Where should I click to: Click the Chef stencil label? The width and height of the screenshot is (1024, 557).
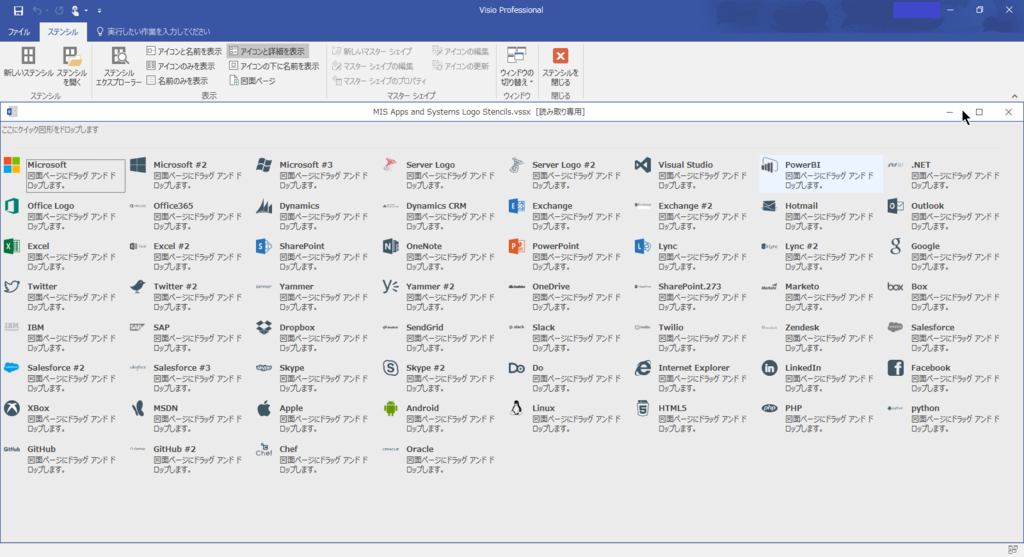point(288,449)
